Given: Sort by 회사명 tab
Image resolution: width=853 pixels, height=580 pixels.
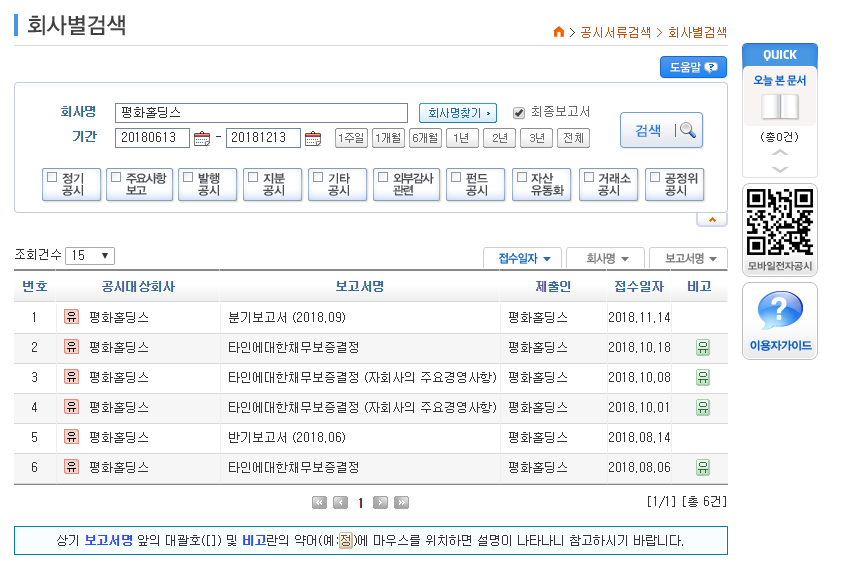Looking at the screenshot, I should tap(606, 258).
